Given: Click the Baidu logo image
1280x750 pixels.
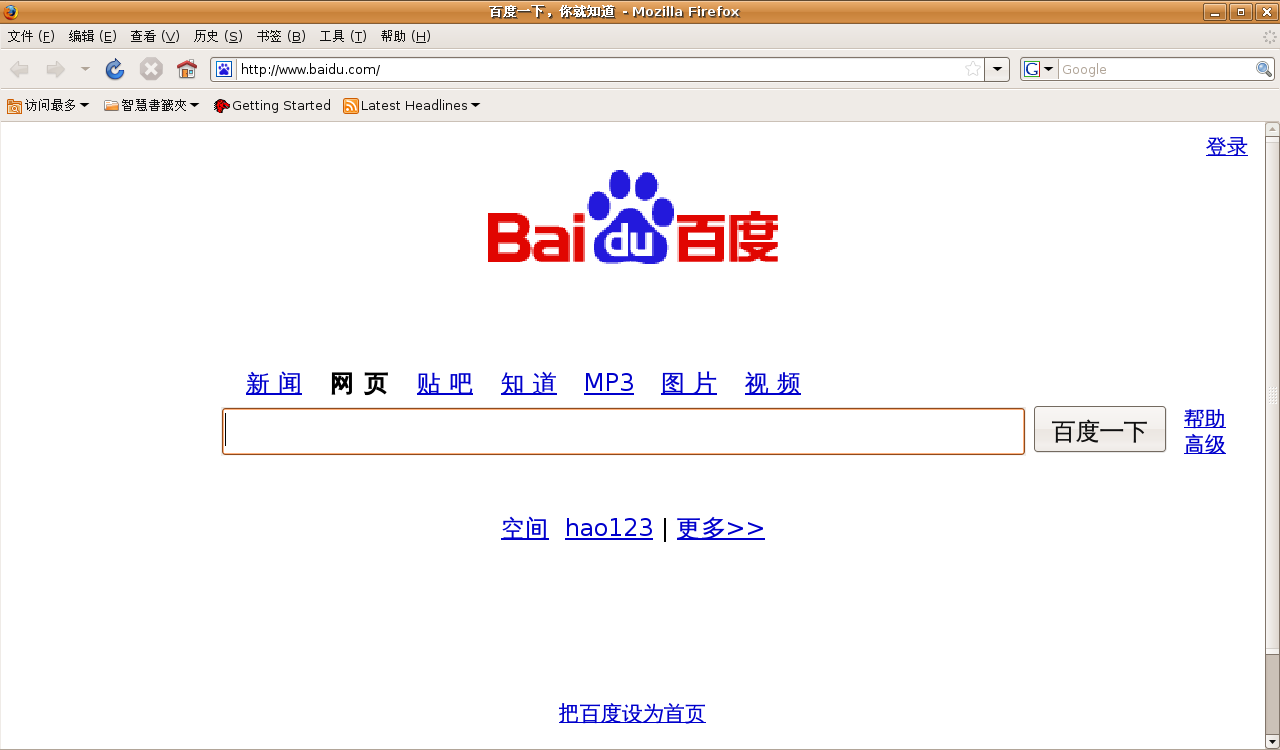Looking at the screenshot, I should [x=633, y=217].
